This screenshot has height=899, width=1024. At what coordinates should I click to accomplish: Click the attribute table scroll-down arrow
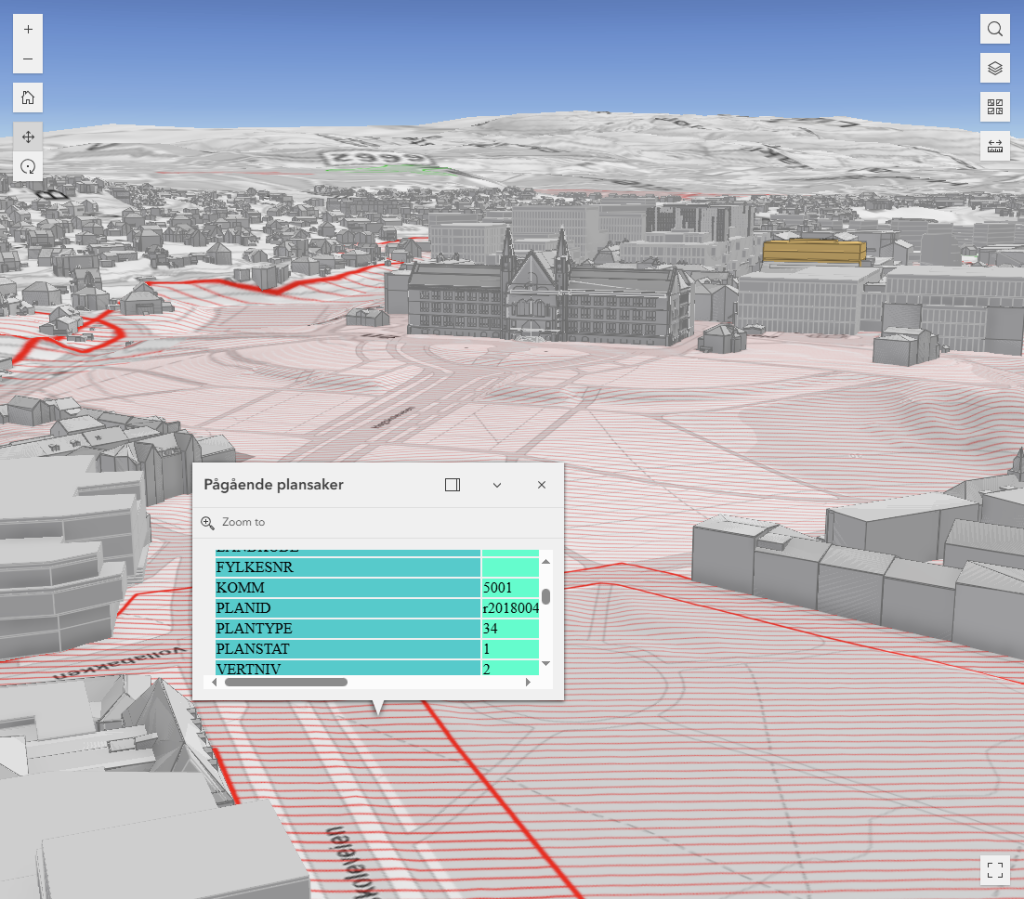[x=546, y=664]
